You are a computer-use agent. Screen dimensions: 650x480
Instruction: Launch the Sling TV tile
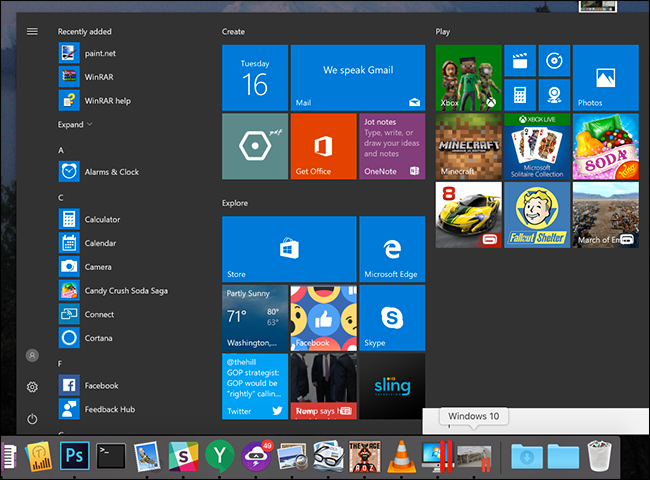pos(392,385)
